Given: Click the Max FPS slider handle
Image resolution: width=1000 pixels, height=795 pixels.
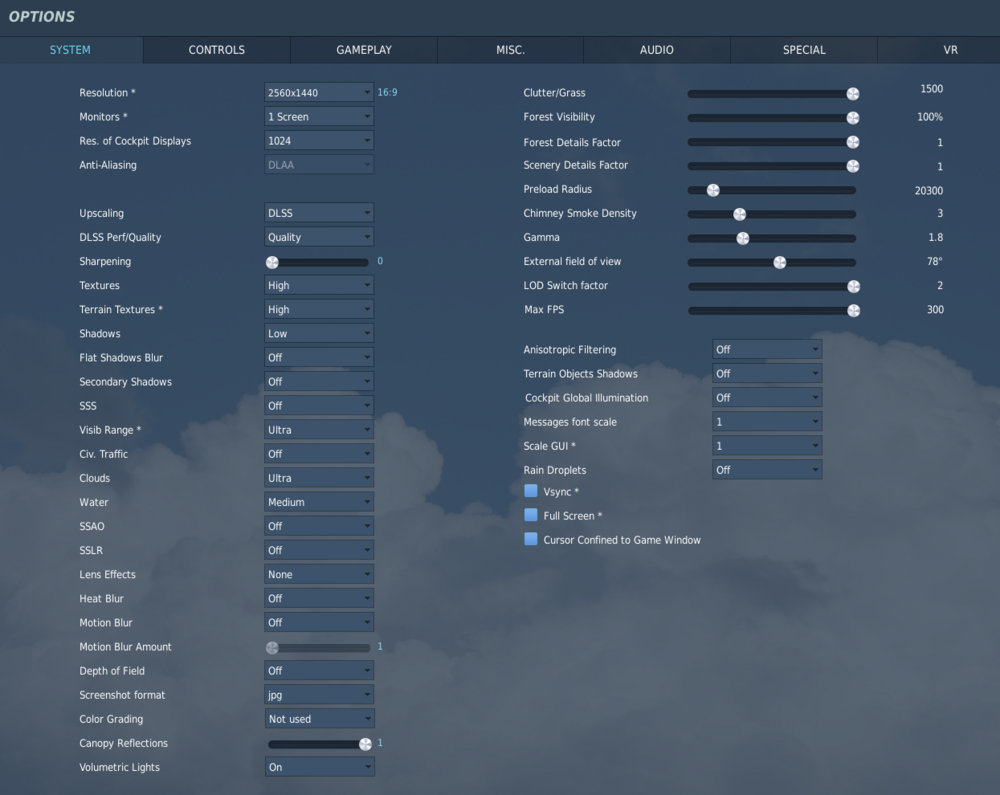Looking at the screenshot, I should pyautogui.click(x=853, y=310).
